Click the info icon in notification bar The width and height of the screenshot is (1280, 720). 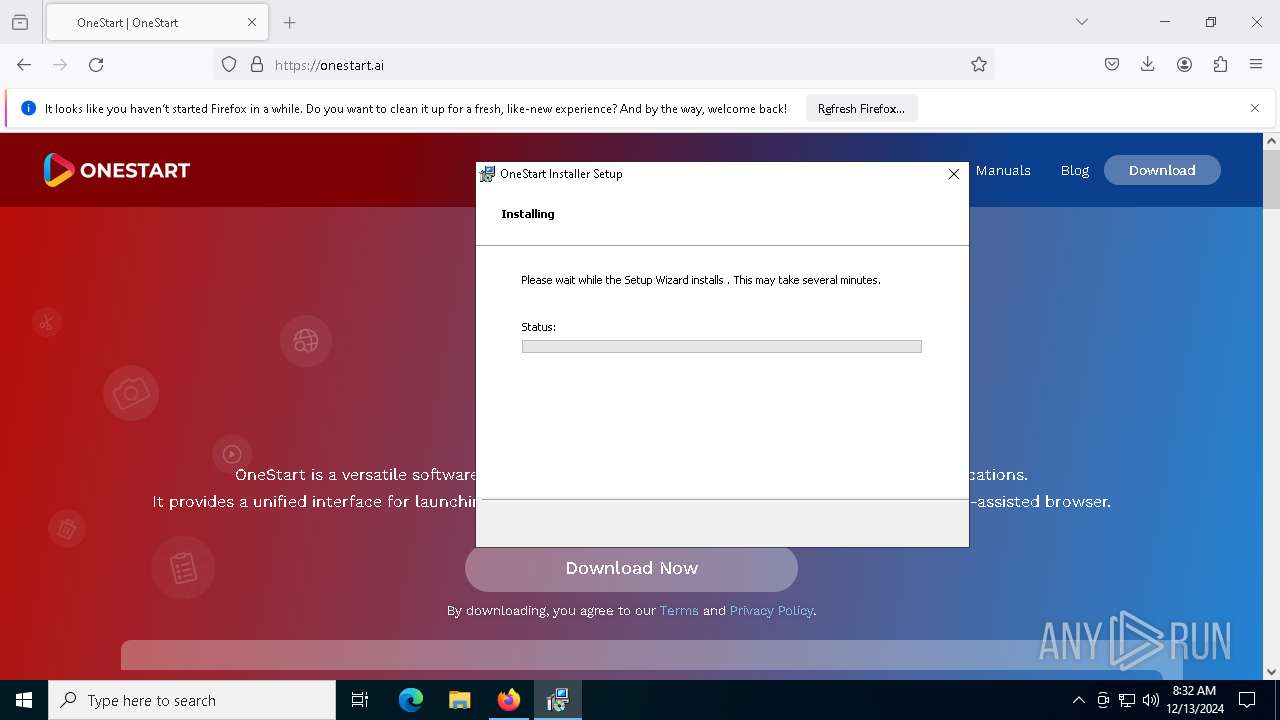28,108
